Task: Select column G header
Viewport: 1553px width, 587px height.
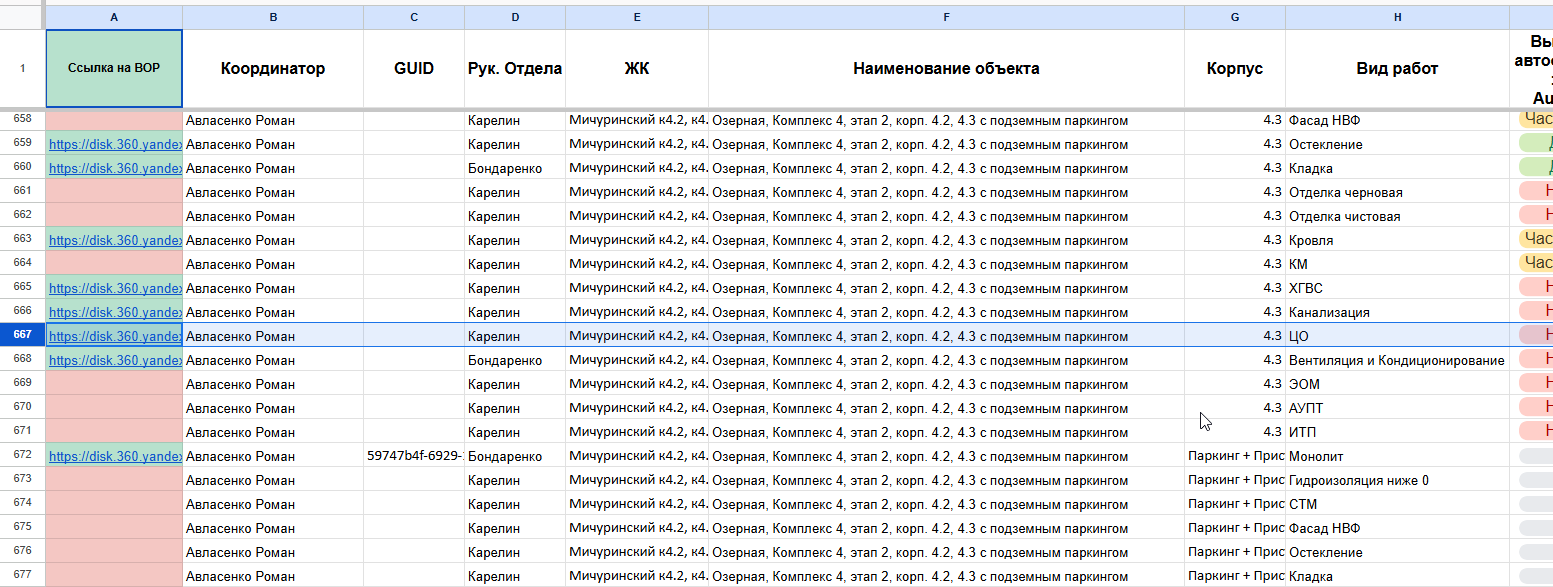Action: click(x=1235, y=18)
